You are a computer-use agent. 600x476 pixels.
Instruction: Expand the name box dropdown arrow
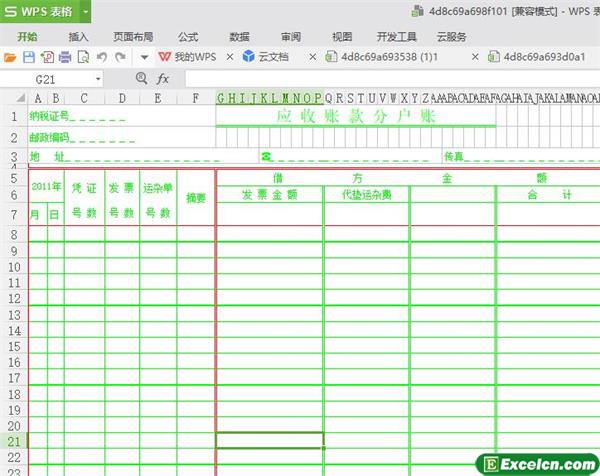tap(98, 79)
